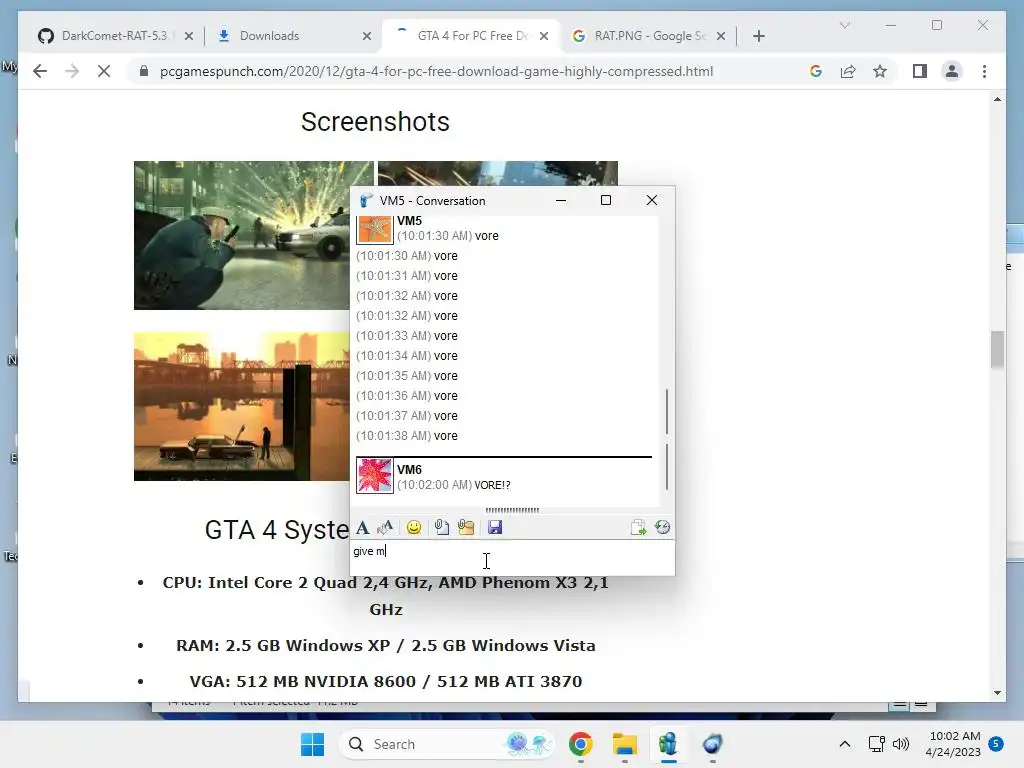Bookmark this page with the star icon
1024x768 pixels.
(880, 71)
